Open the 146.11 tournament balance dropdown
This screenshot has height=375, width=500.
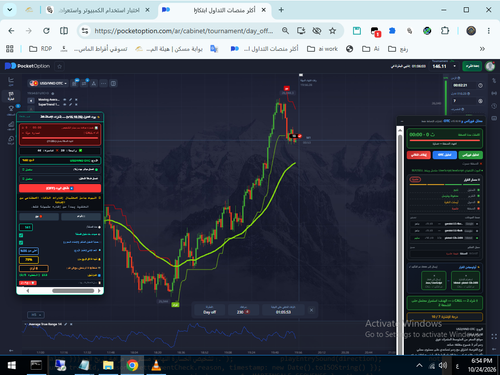[444, 66]
